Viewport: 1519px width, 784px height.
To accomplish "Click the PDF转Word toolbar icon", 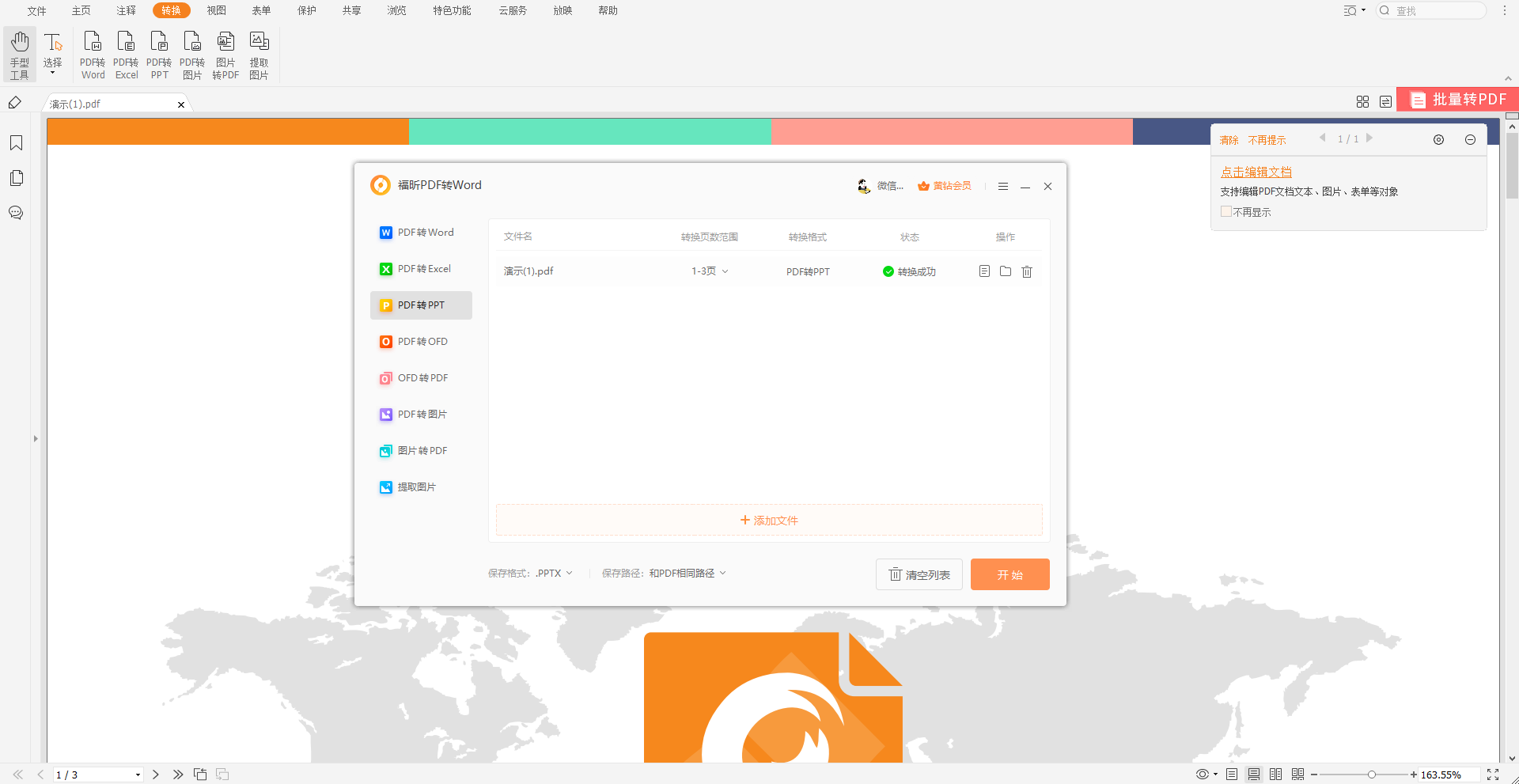I will [x=93, y=54].
